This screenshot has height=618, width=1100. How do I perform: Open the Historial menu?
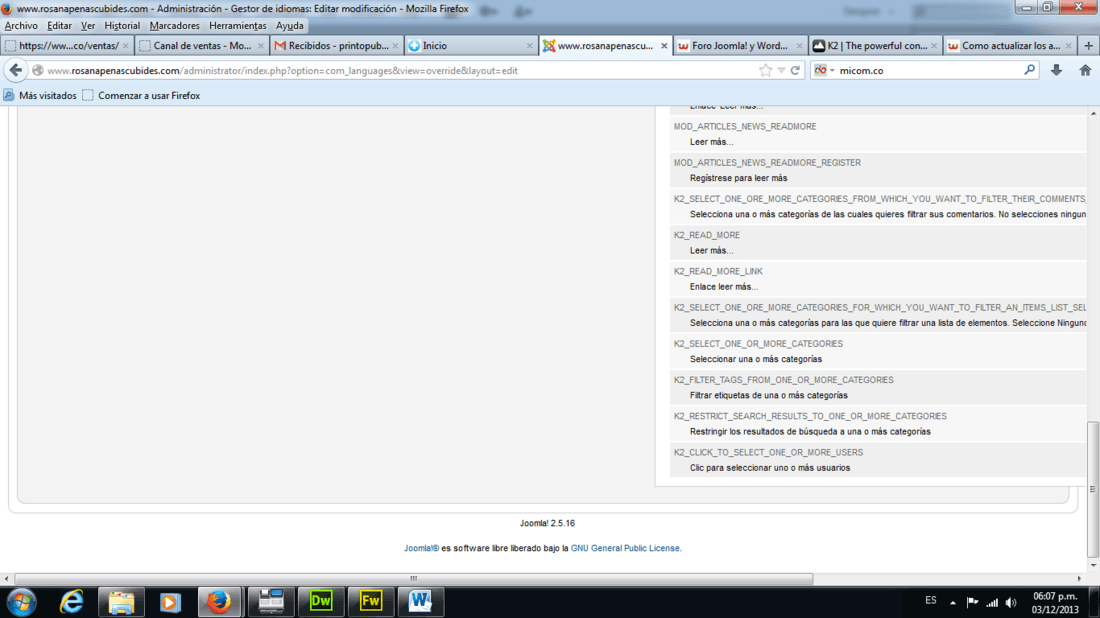coord(122,26)
